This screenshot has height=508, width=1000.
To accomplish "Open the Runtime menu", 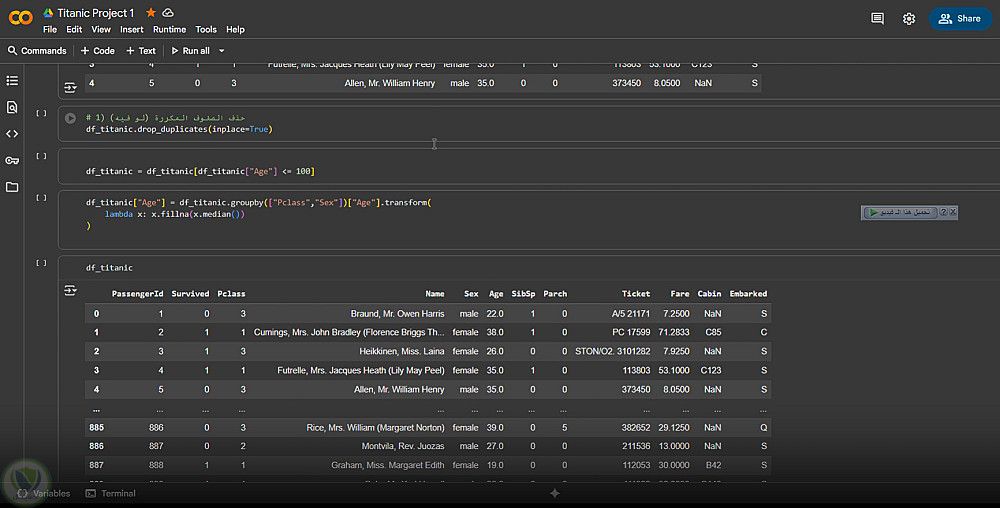I will (x=170, y=29).
